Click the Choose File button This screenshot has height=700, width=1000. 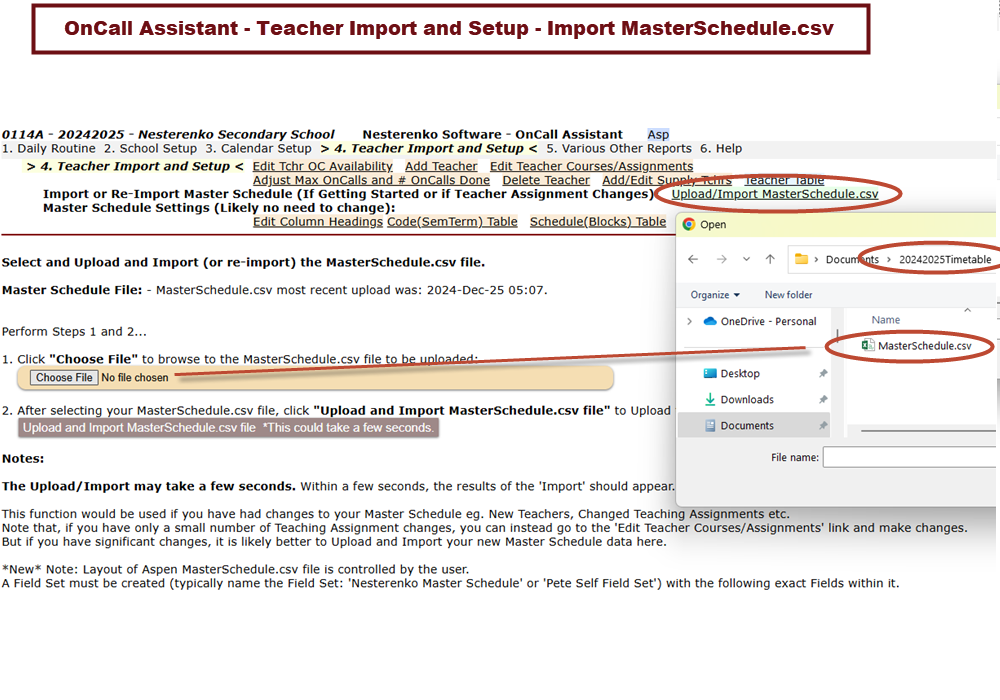point(64,377)
